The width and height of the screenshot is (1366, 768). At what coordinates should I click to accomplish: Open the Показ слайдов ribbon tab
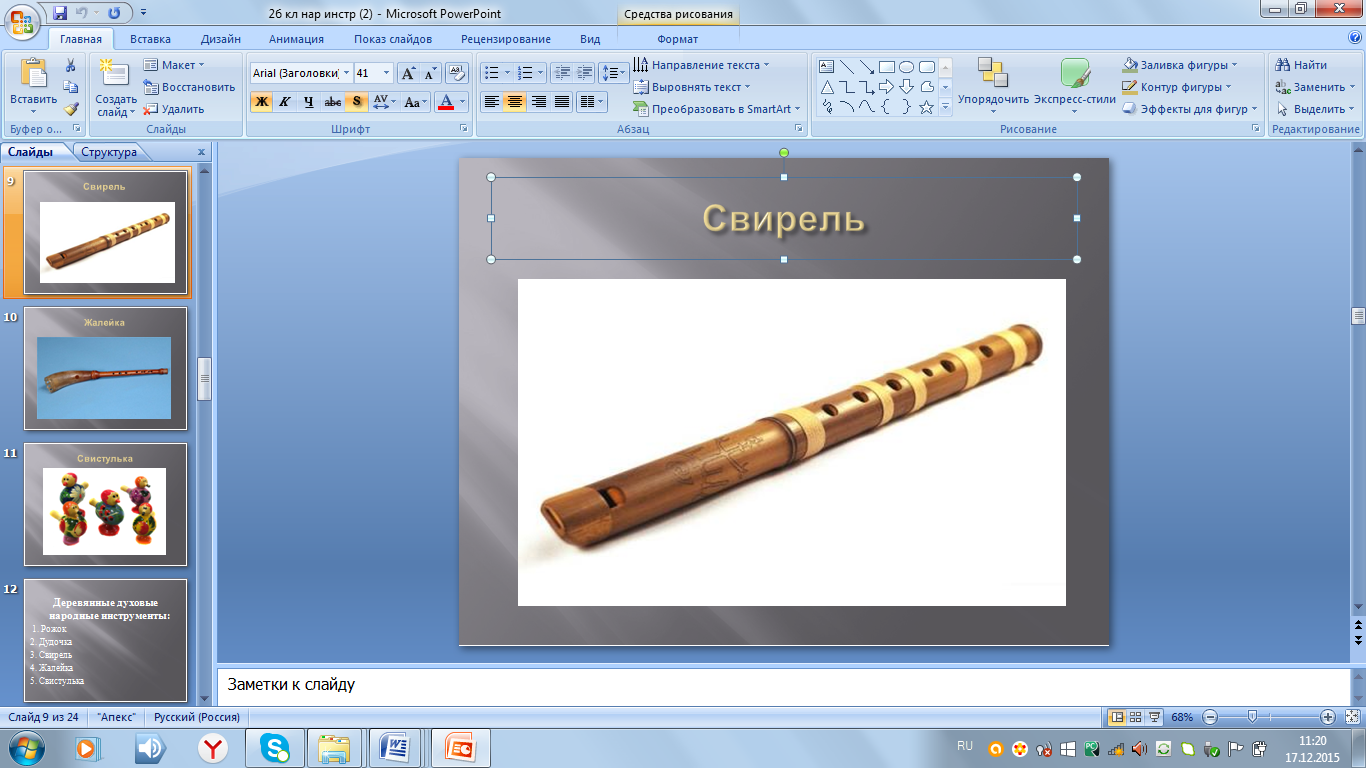(x=393, y=39)
